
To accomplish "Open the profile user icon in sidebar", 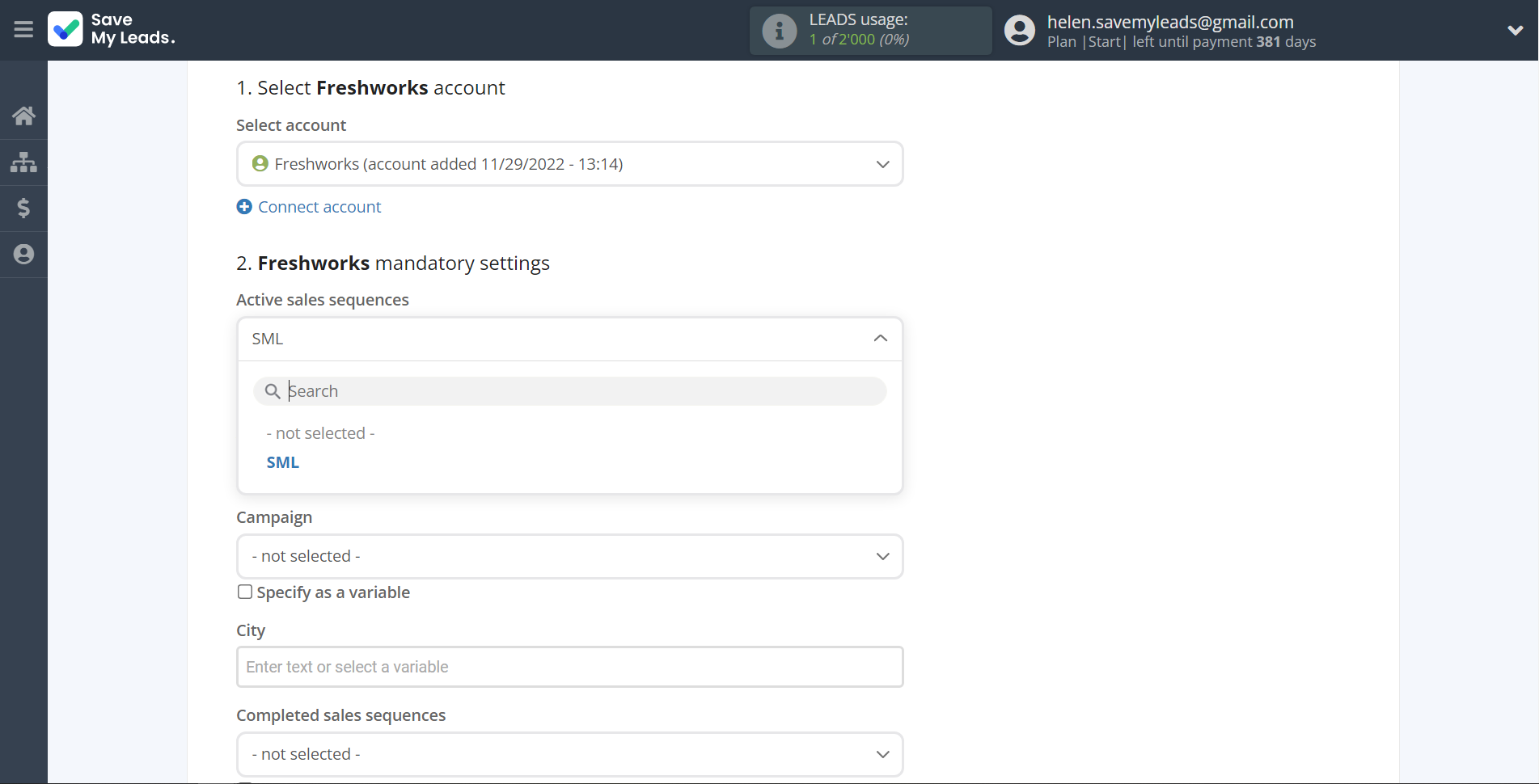I will (x=23, y=254).
